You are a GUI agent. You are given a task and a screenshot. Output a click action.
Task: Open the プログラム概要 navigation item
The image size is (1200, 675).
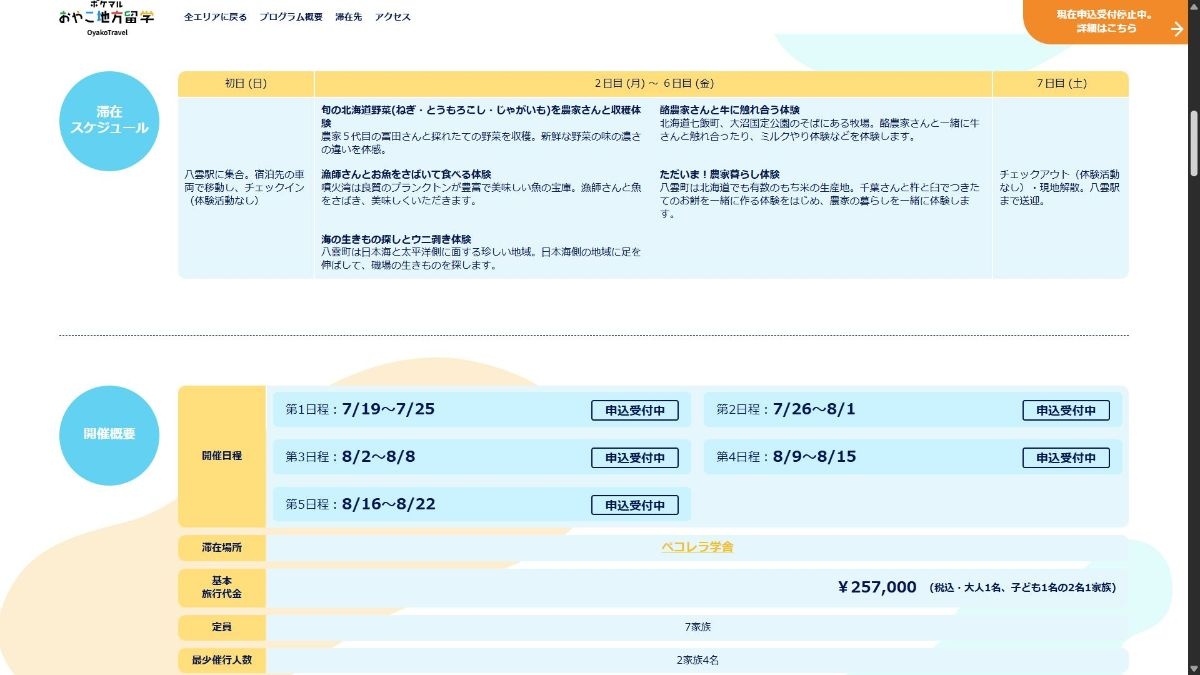click(x=290, y=17)
